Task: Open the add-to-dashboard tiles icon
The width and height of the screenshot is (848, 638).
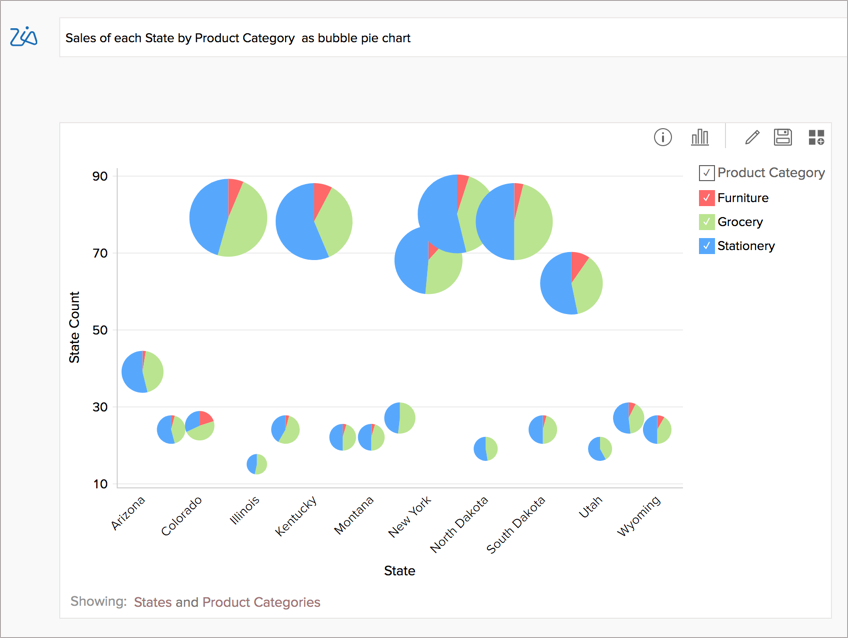Action: [x=816, y=136]
